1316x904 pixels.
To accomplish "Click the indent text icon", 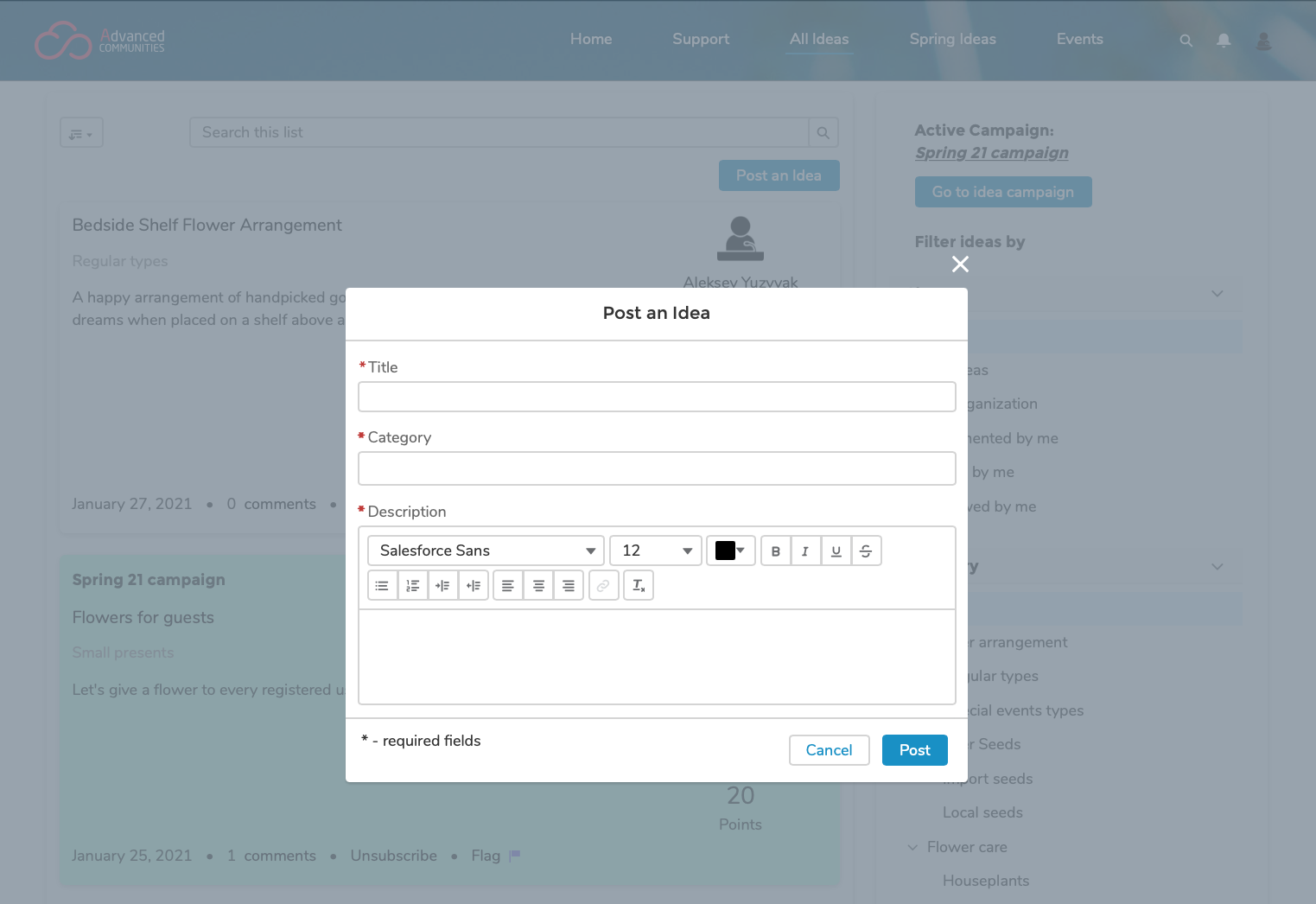I will point(442,585).
